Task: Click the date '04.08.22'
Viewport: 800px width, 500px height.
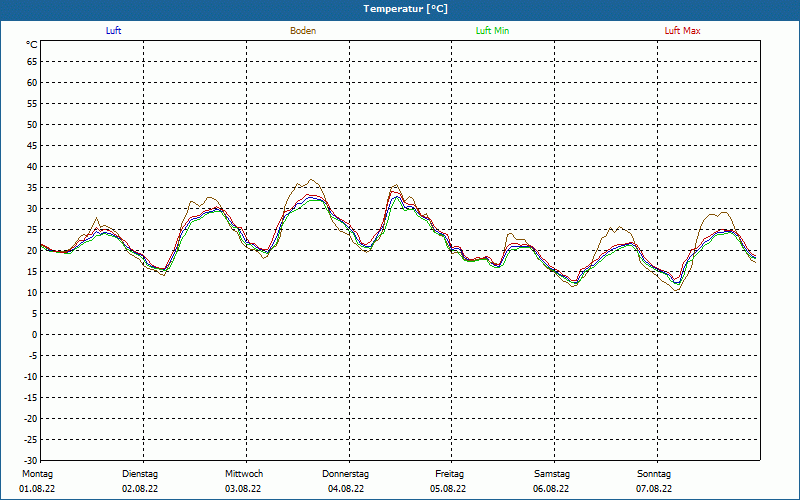Action: pyautogui.click(x=346, y=489)
